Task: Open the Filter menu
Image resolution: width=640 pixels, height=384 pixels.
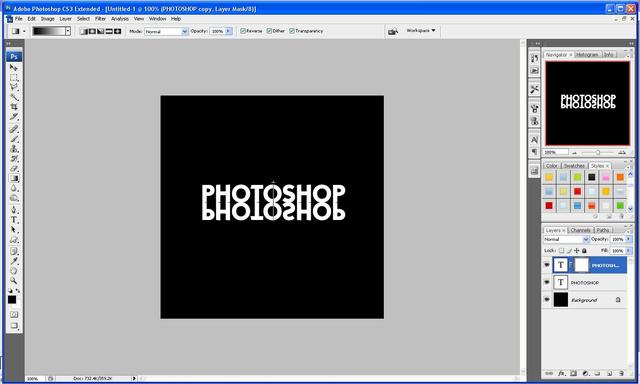Action: click(100, 19)
